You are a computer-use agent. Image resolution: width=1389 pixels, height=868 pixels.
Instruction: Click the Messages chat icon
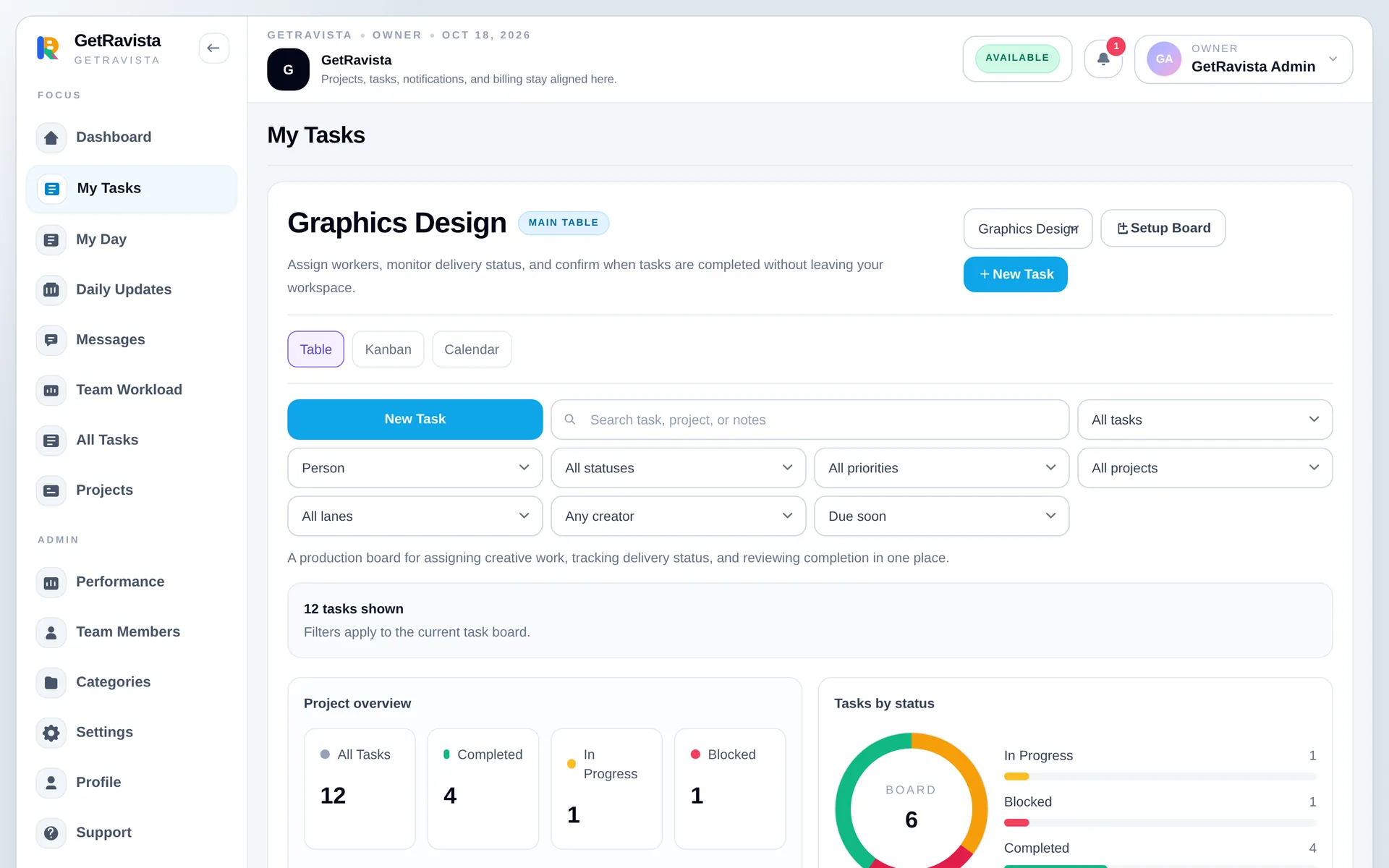tap(51, 340)
